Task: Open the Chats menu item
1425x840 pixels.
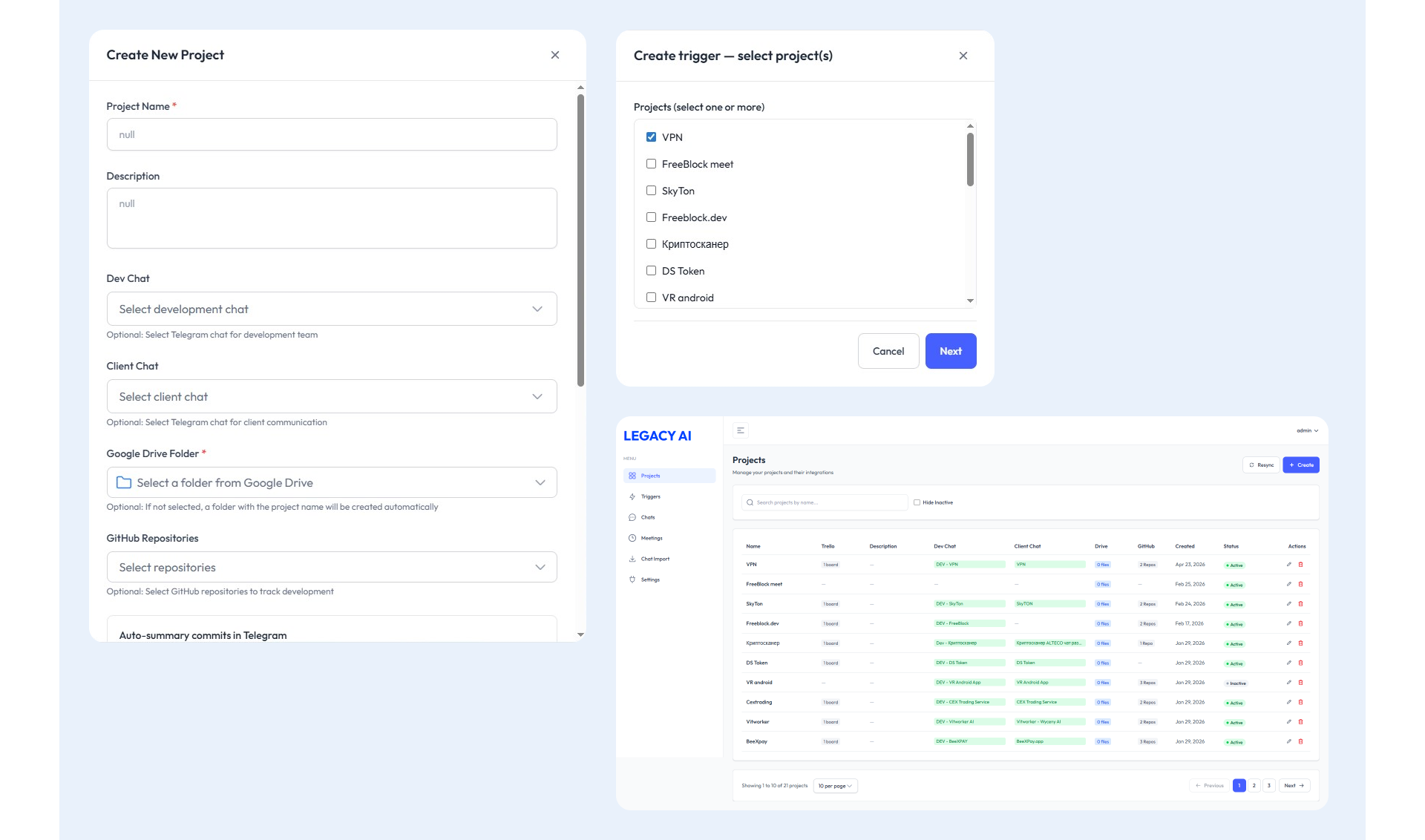Action: 669,517
